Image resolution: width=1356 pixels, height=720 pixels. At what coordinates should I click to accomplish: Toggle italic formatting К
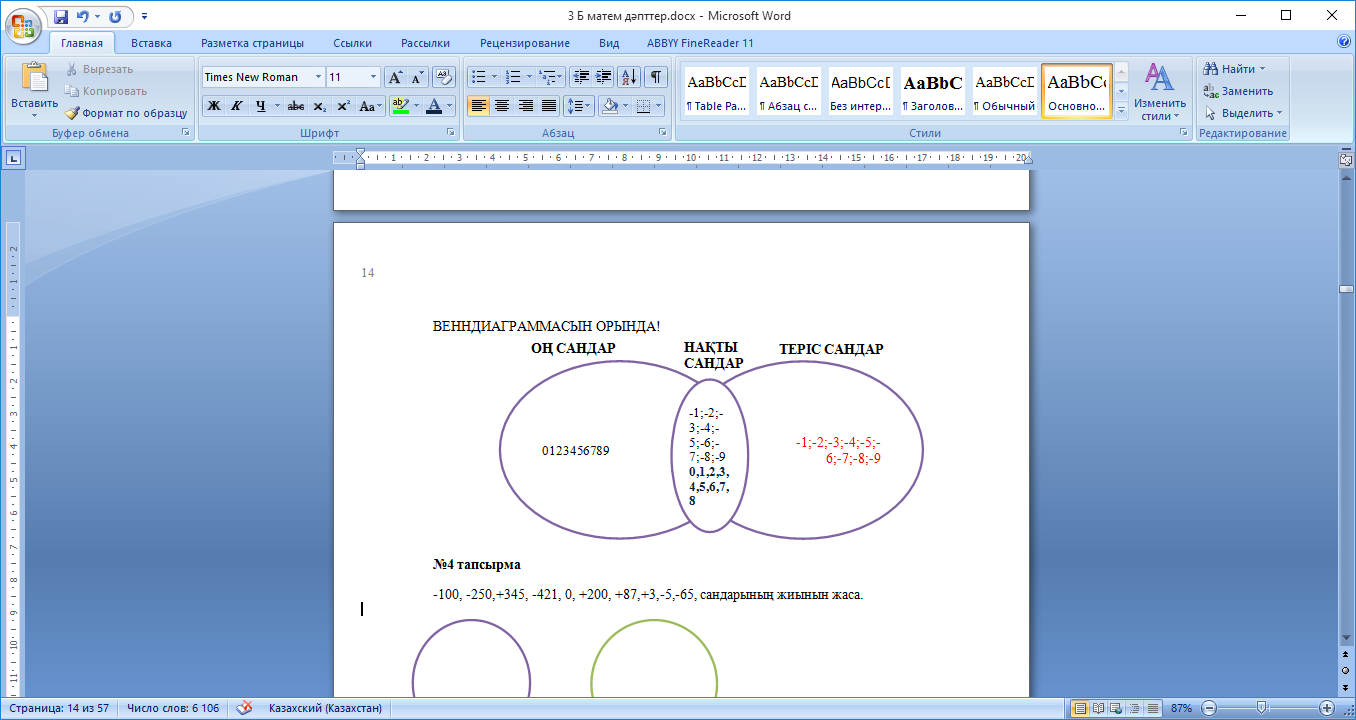tap(237, 106)
